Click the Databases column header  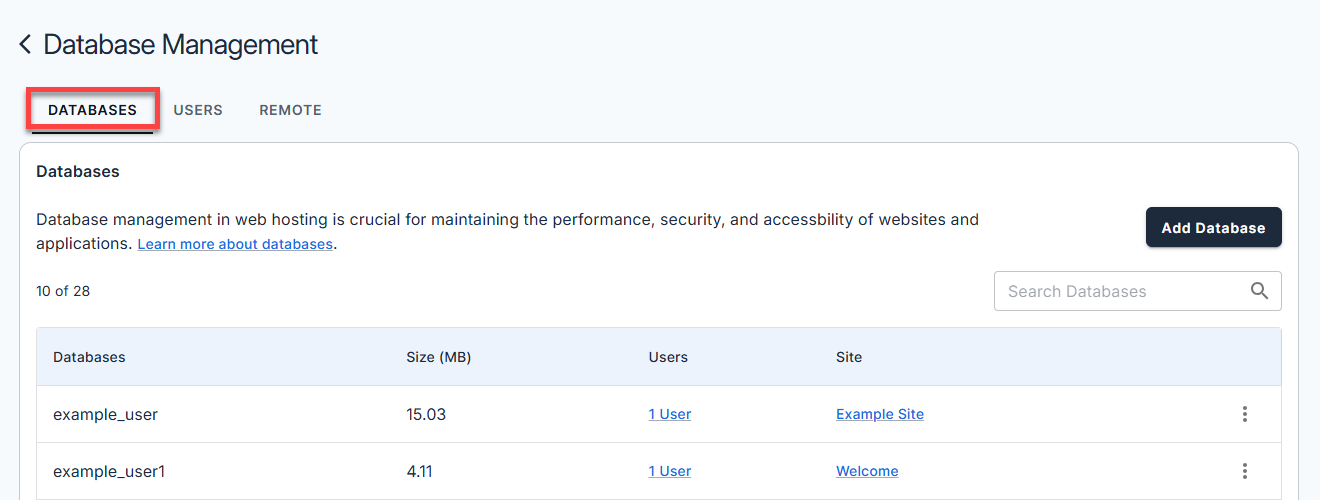tap(89, 357)
